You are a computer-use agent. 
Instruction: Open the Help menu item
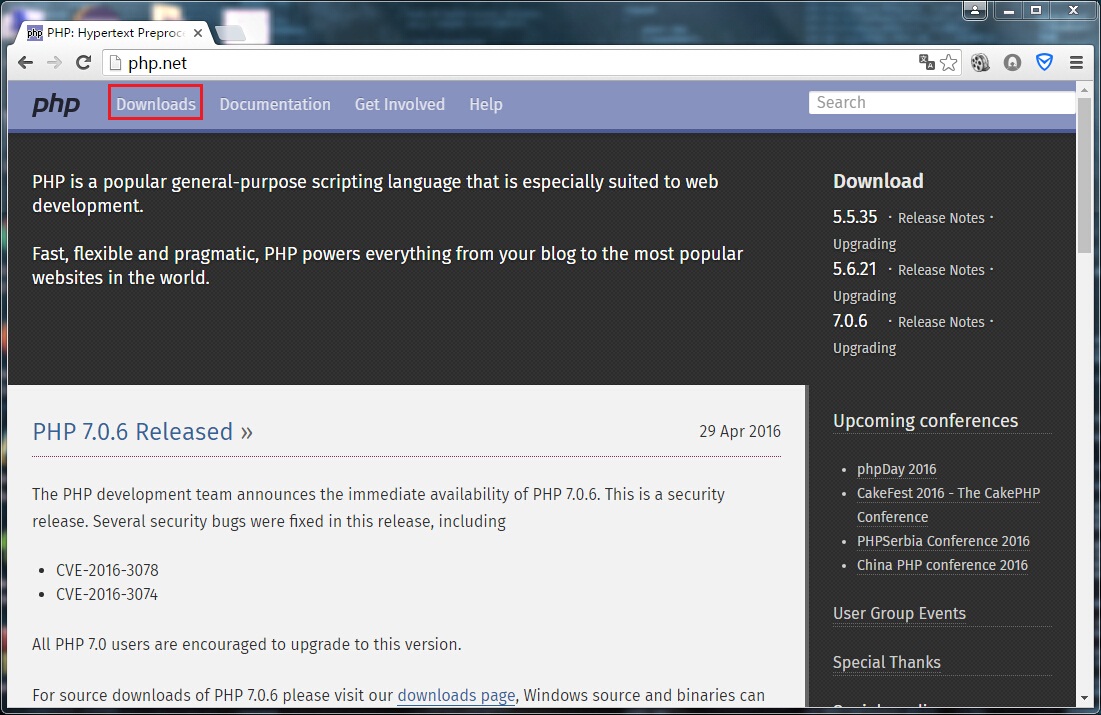pos(486,104)
